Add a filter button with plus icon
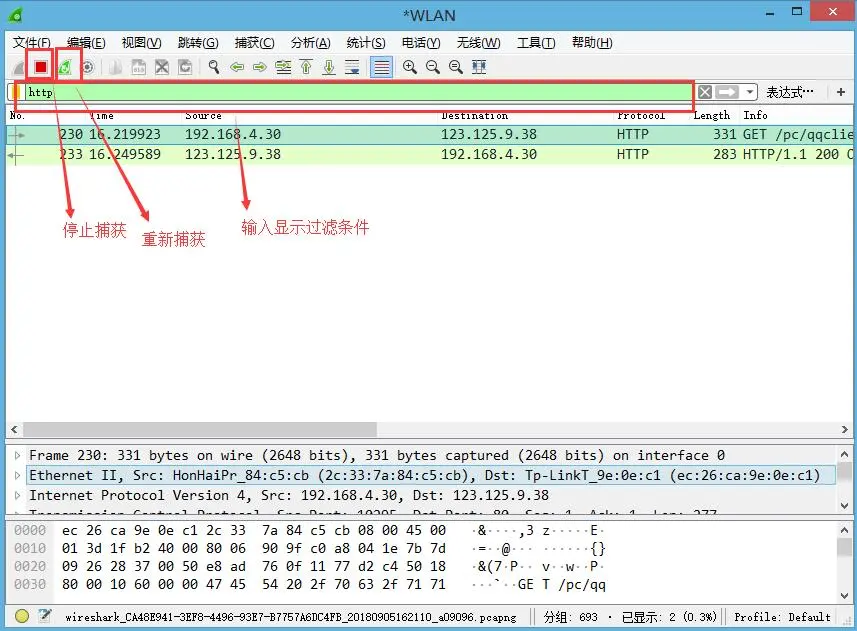The height and width of the screenshot is (631, 857). click(x=841, y=92)
